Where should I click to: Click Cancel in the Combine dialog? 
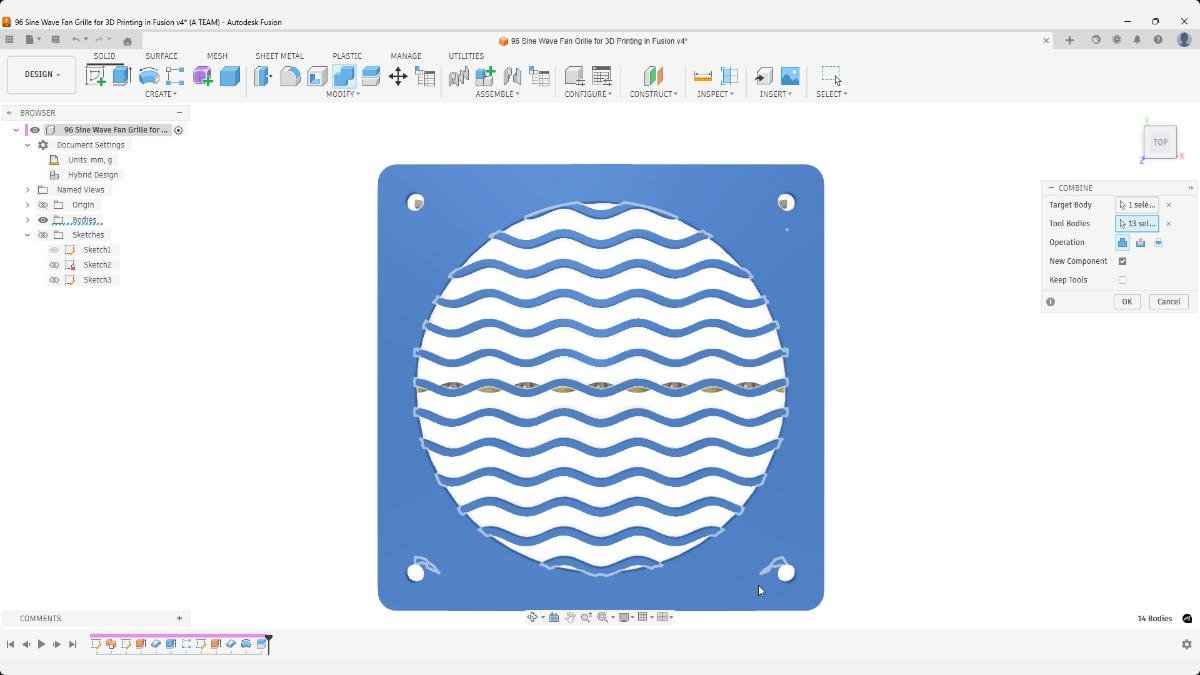[1168, 302]
